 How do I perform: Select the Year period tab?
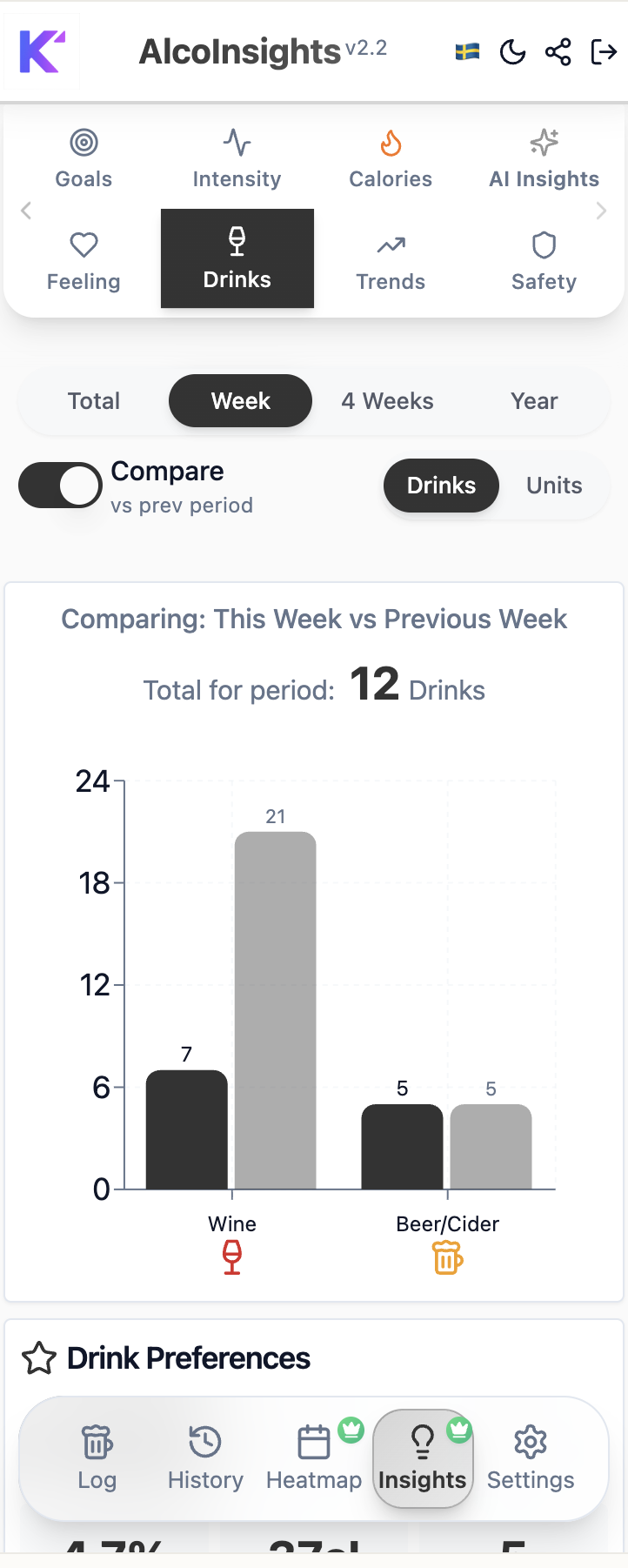[533, 400]
